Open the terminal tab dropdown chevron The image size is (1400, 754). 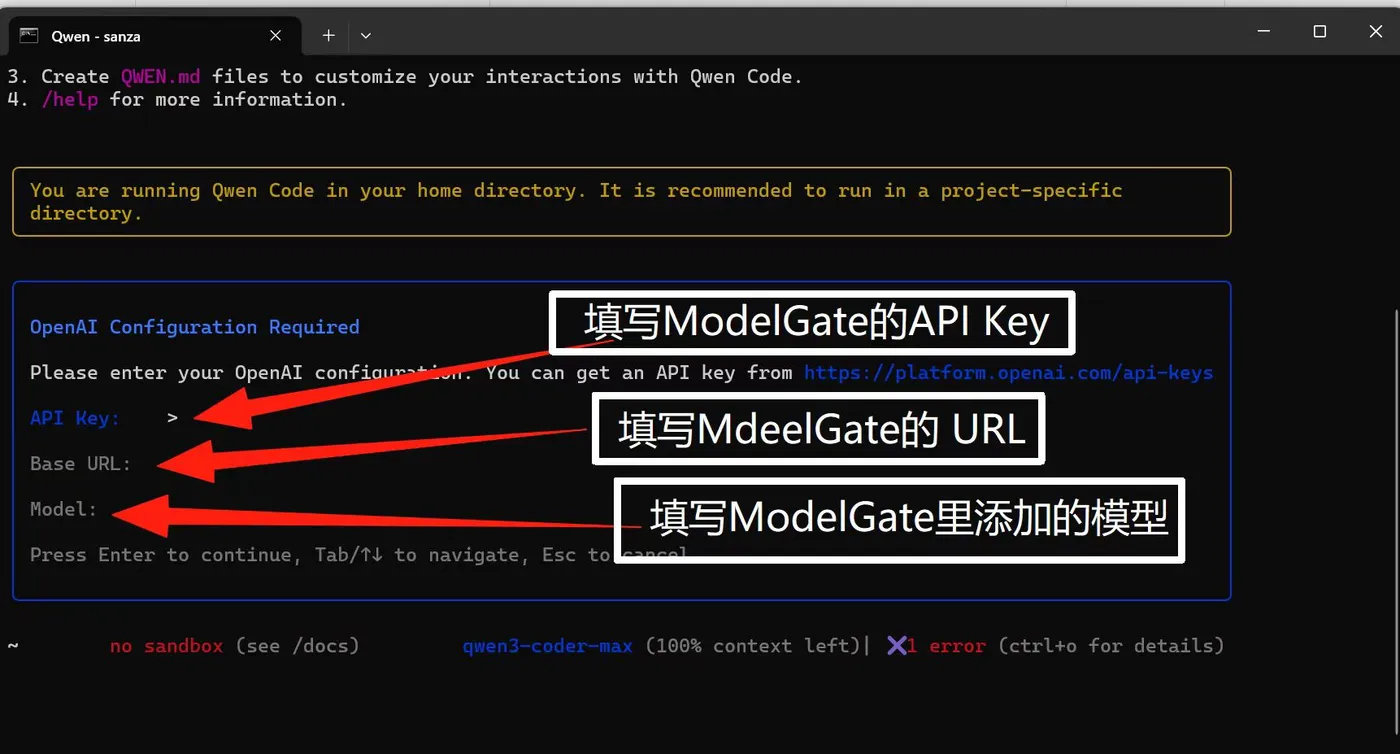[x=365, y=35]
